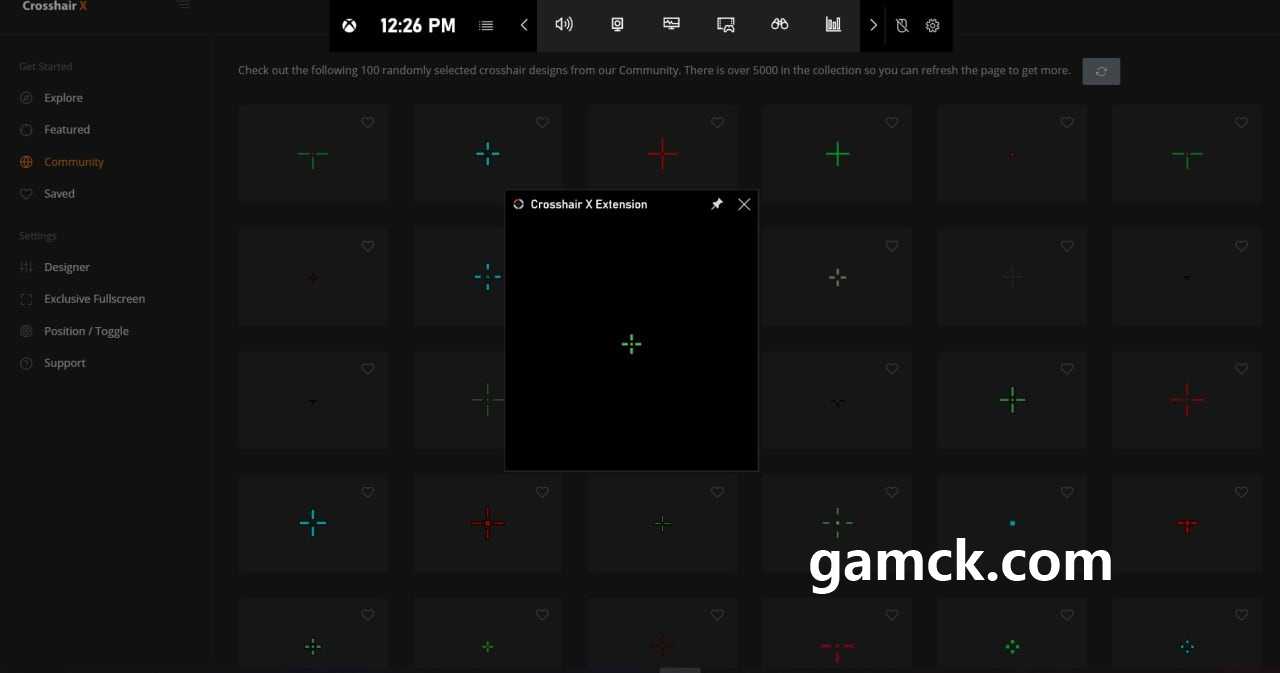
Task: Open the Game Bar widget menu list
Action: [x=486, y=26]
